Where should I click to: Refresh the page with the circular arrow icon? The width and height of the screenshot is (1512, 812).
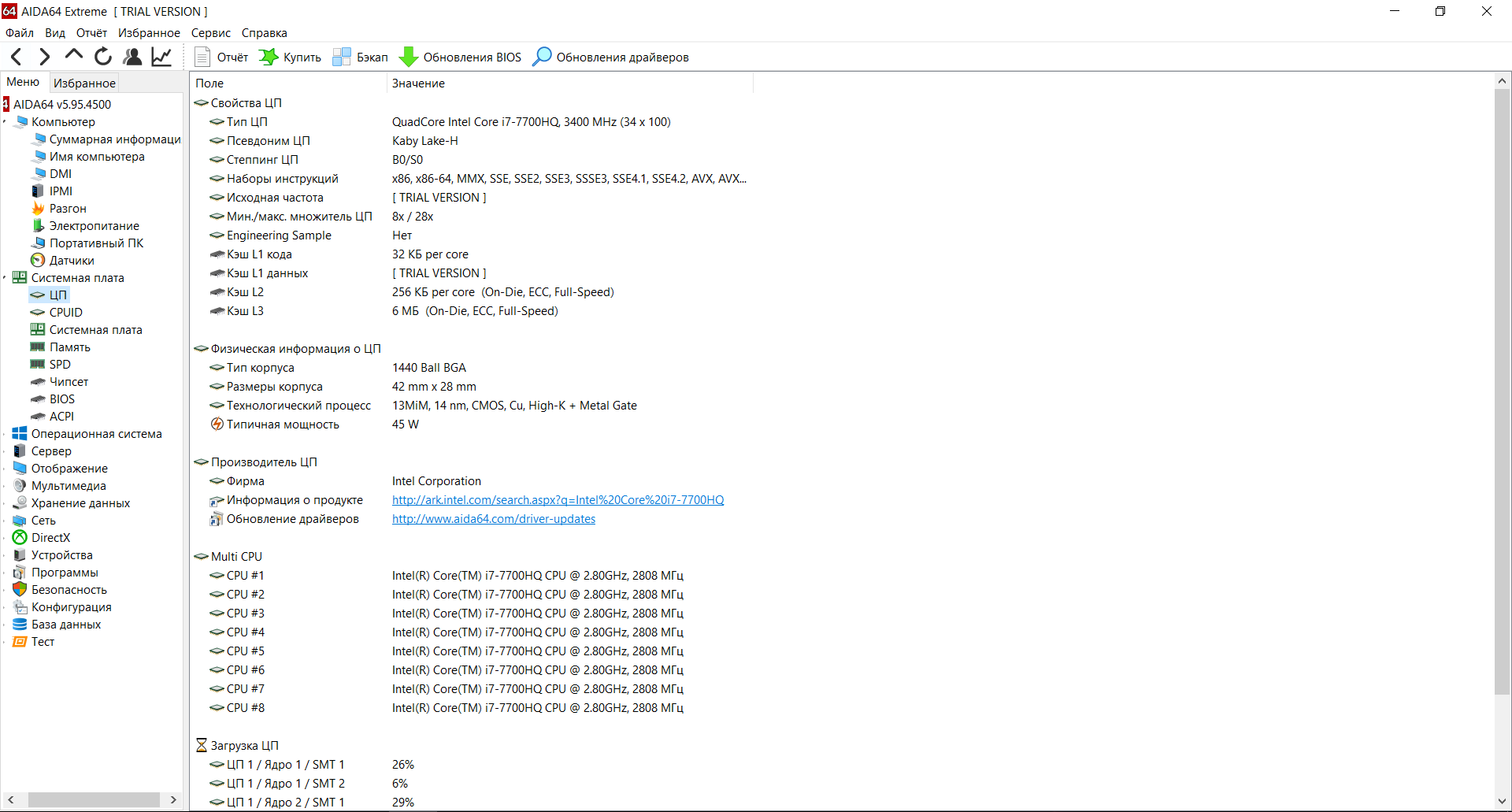tap(103, 57)
